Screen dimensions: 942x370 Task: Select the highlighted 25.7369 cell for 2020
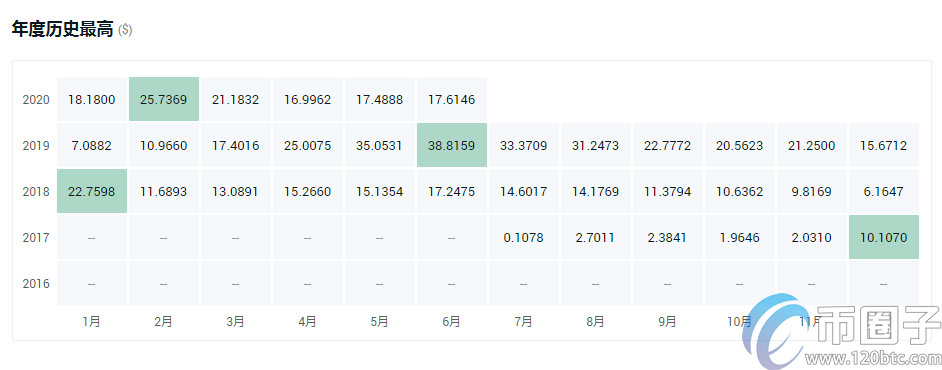pyautogui.click(x=163, y=99)
